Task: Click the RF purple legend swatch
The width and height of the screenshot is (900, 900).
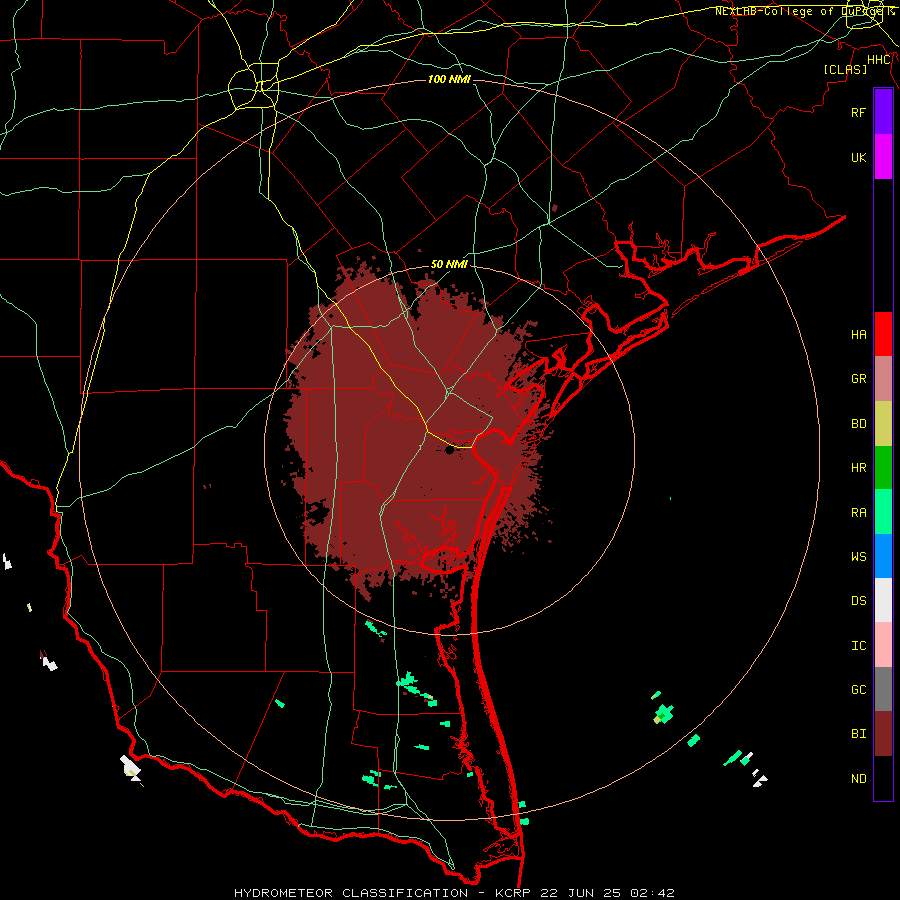Action: pos(883,112)
